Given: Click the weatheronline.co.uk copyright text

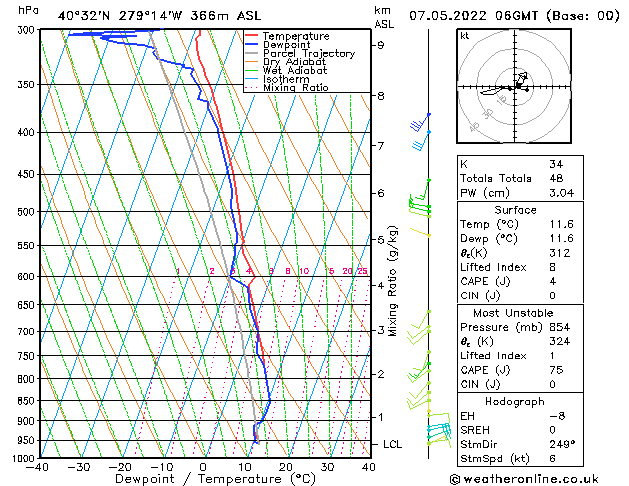Looking at the screenshot, I should click(x=523, y=479).
